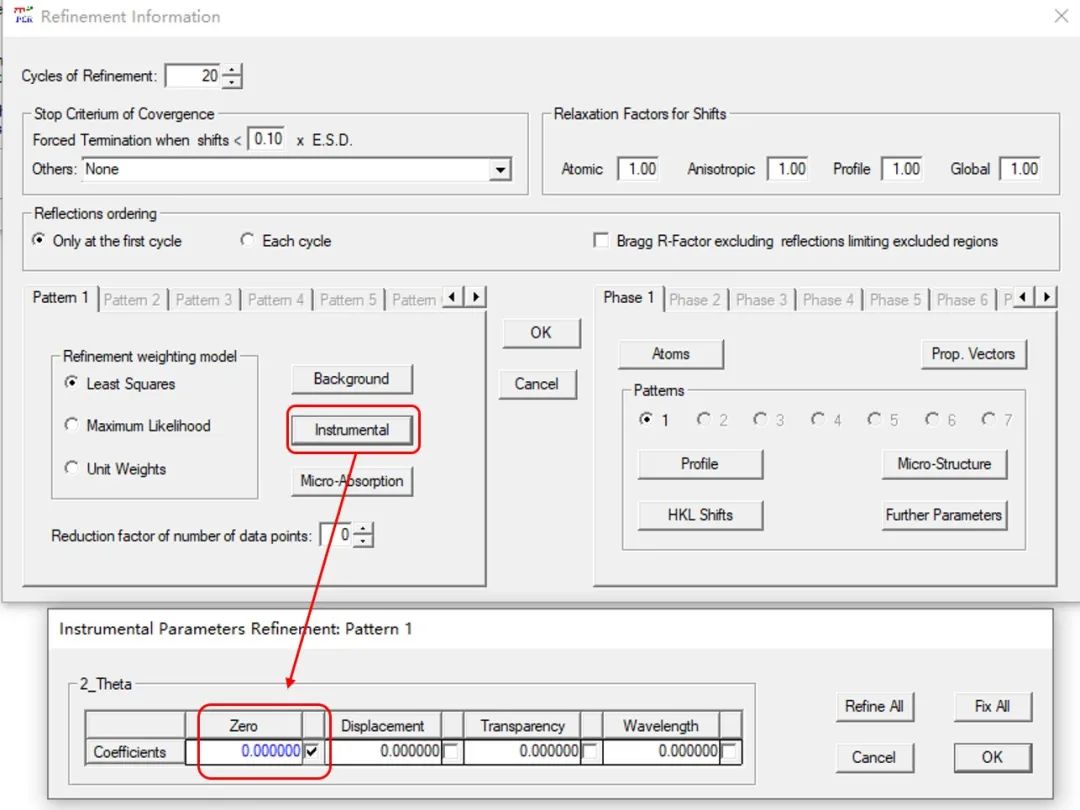The height and width of the screenshot is (810, 1080).
Task: Choose Each cycle reflections ordering
Action: coord(247,240)
